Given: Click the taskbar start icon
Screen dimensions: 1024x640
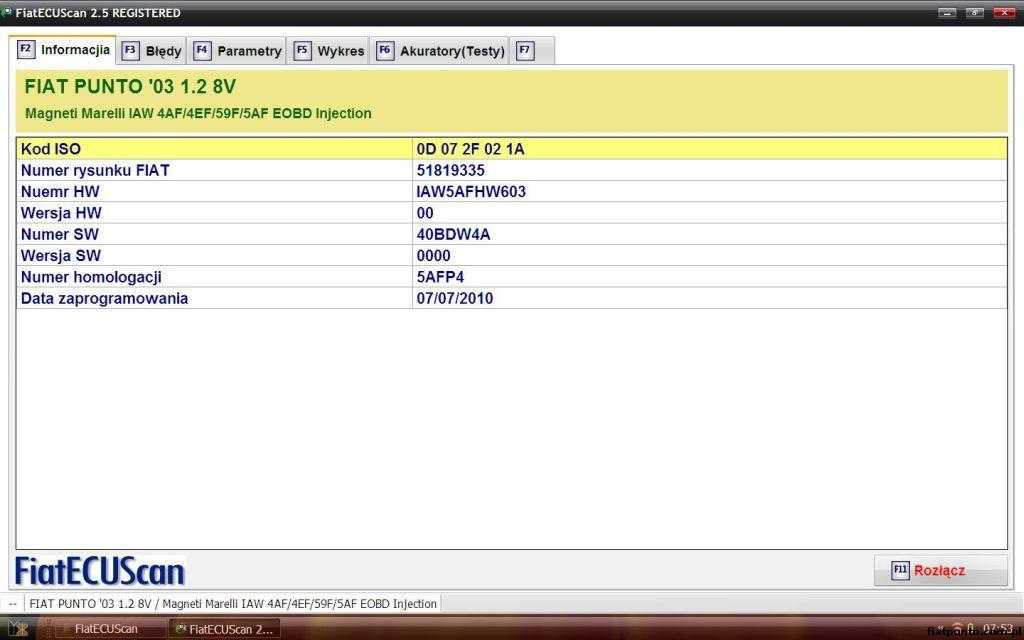Looking at the screenshot, I should pos(18,629).
